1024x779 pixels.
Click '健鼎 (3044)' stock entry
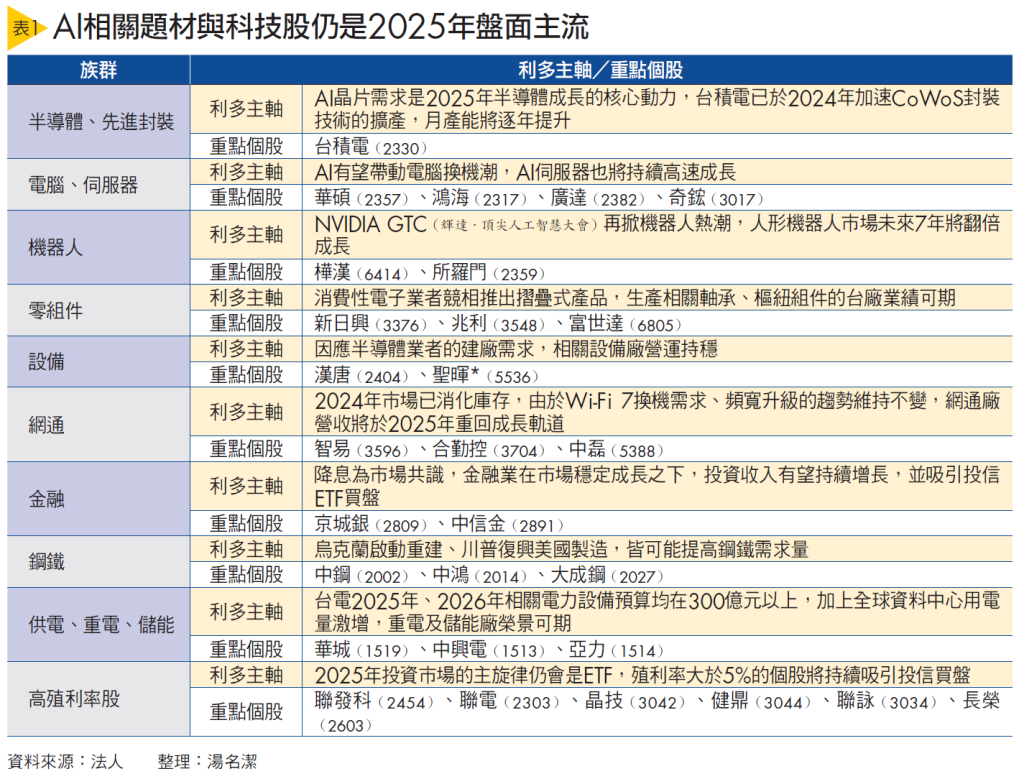tap(761, 701)
